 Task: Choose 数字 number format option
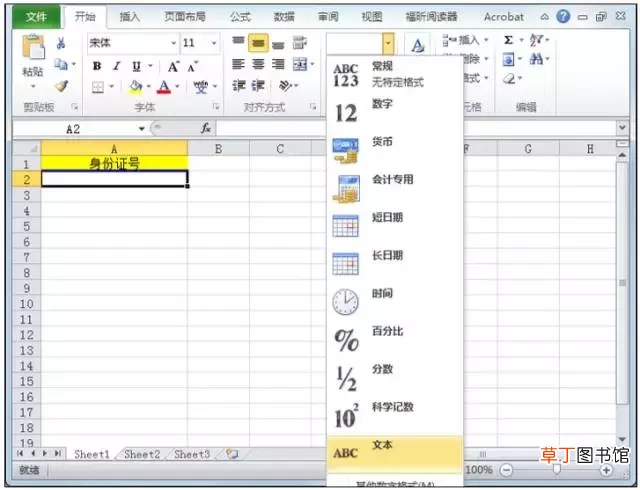pos(395,112)
